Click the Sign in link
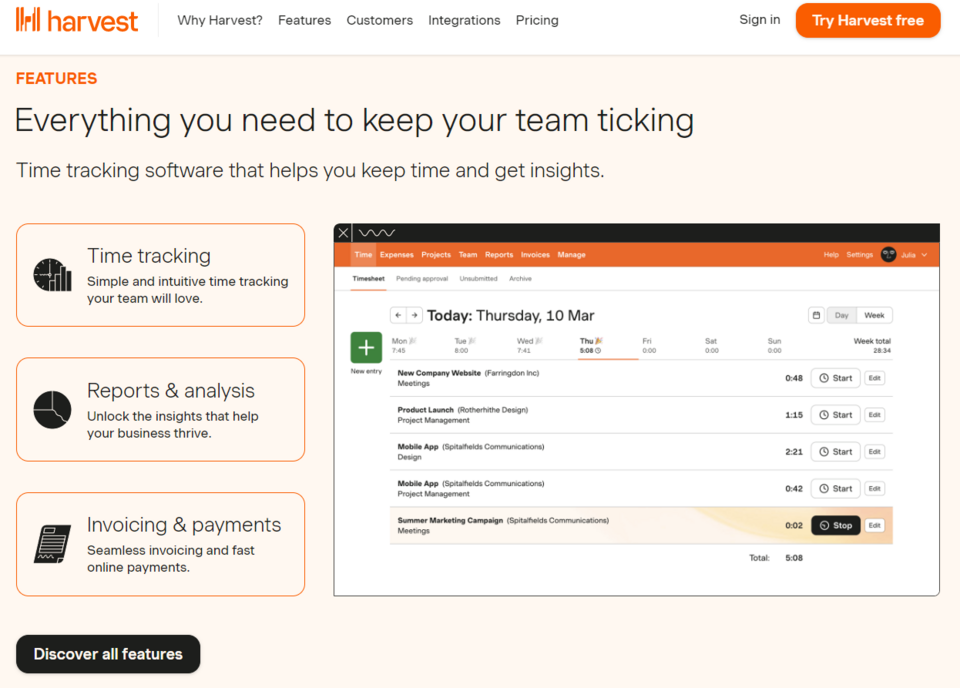The image size is (960, 688). [760, 20]
